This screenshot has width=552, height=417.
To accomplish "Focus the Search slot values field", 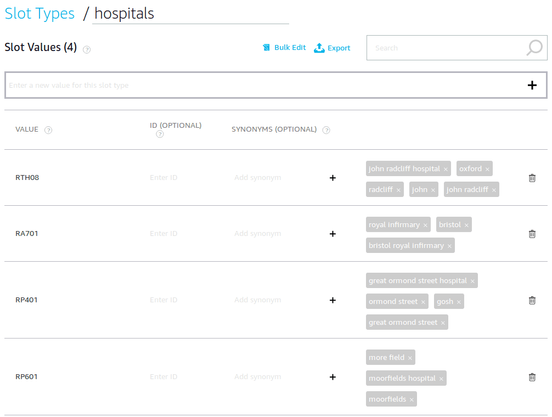I will tap(447, 48).
